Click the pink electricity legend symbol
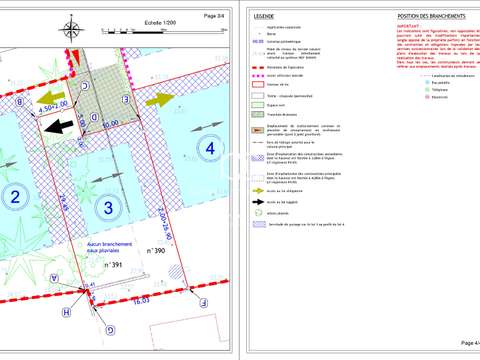 click(x=427, y=97)
